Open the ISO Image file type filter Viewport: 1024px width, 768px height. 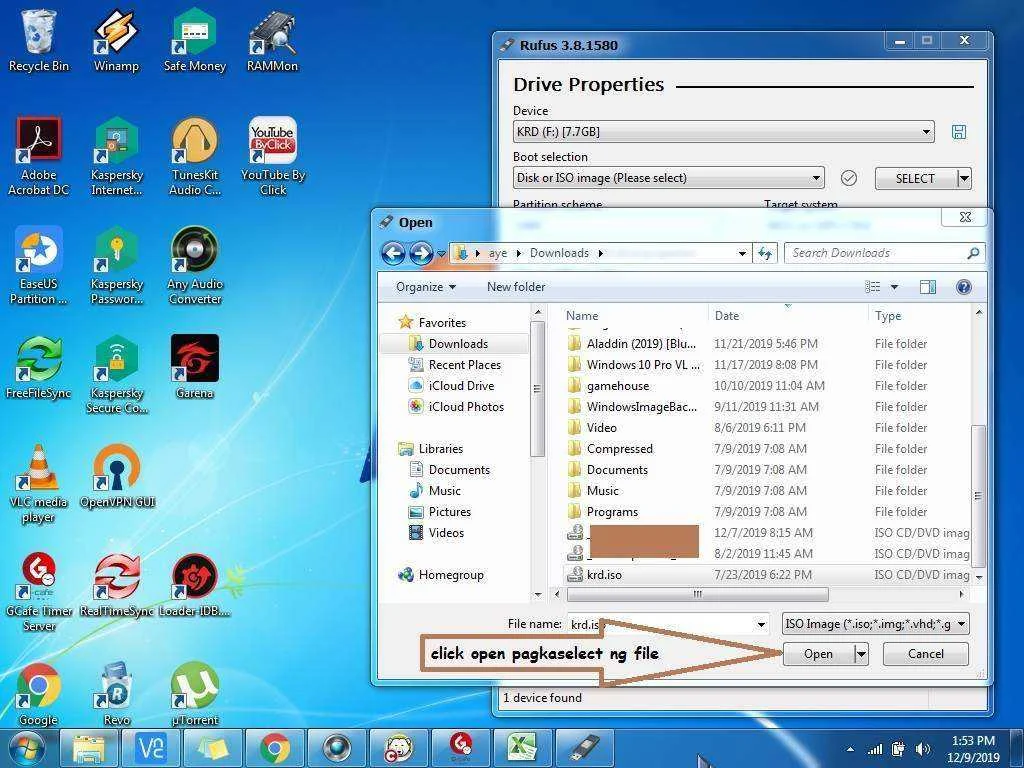click(875, 624)
